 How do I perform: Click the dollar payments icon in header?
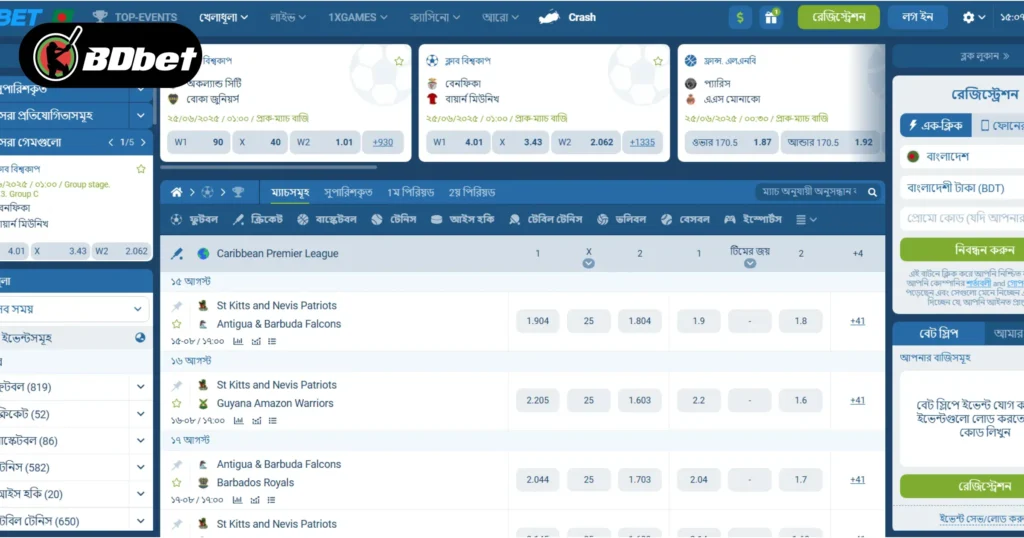point(740,18)
